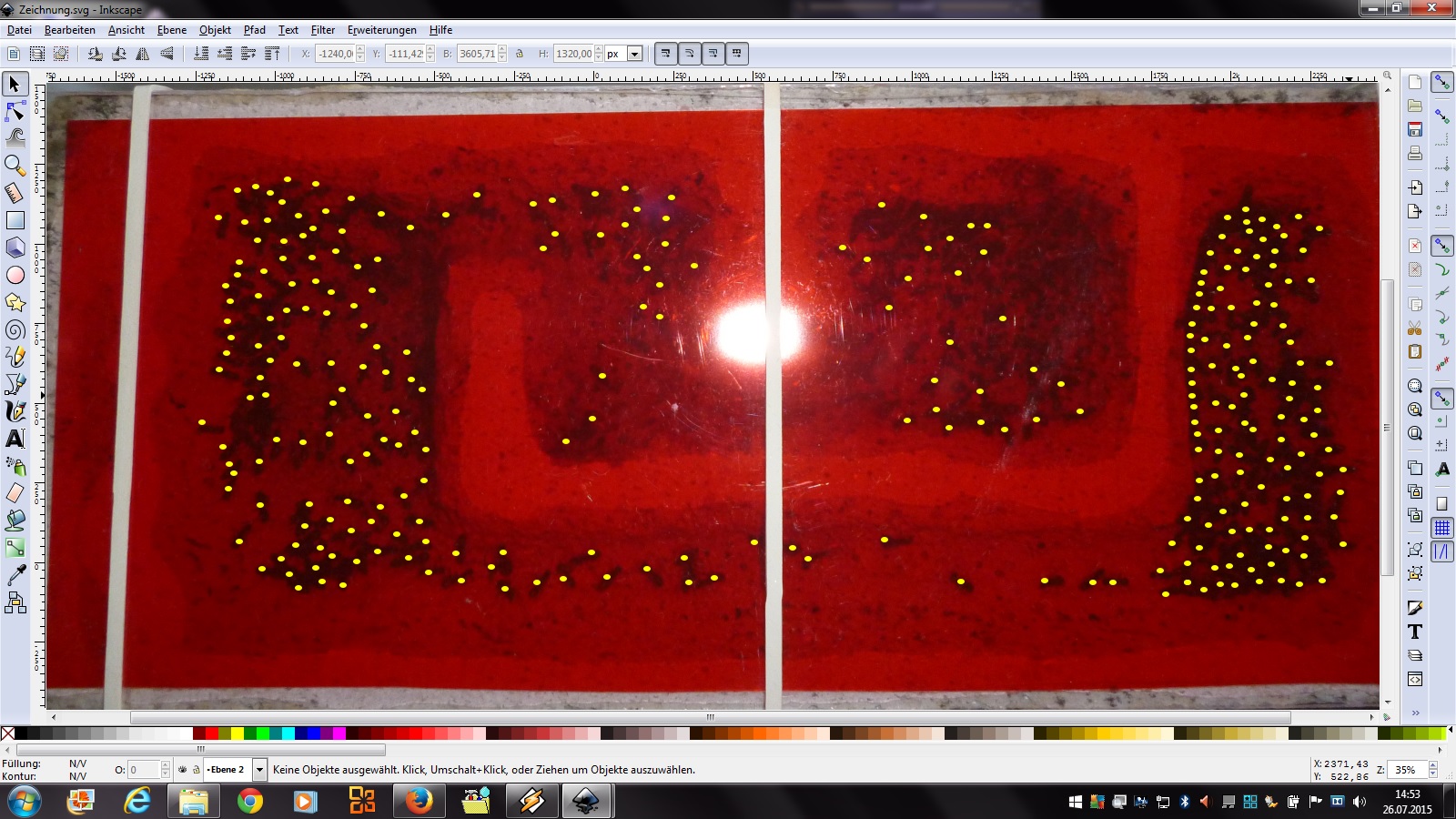Image resolution: width=1456 pixels, height=819 pixels.
Task: Select the Node edit tool
Action: [x=15, y=112]
